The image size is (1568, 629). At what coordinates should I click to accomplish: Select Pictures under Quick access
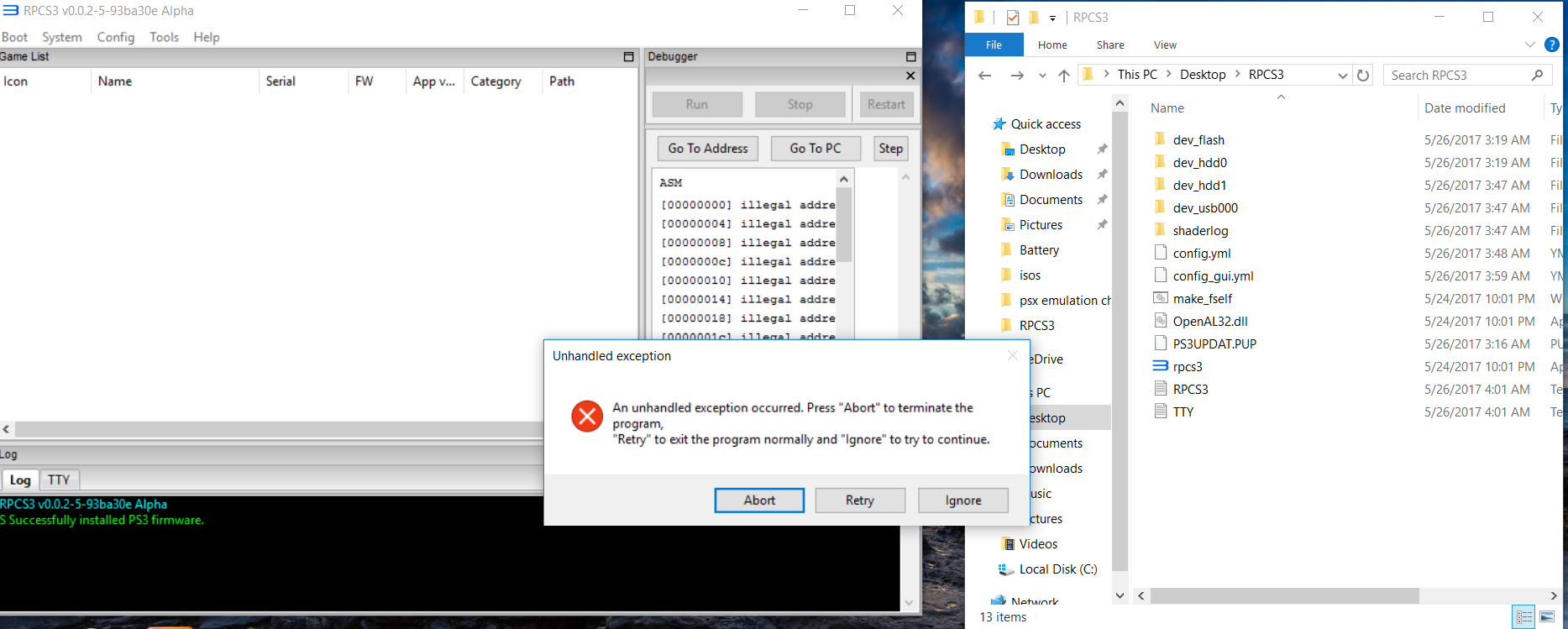(1041, 224)
